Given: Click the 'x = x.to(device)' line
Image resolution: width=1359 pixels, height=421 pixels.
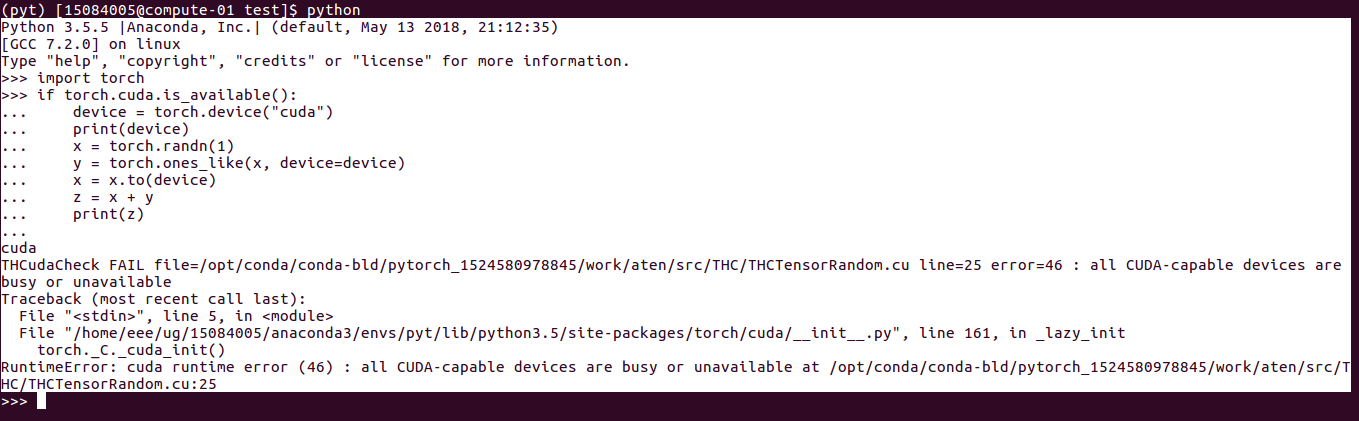Looking at the screenshot, I should (145, 180).
